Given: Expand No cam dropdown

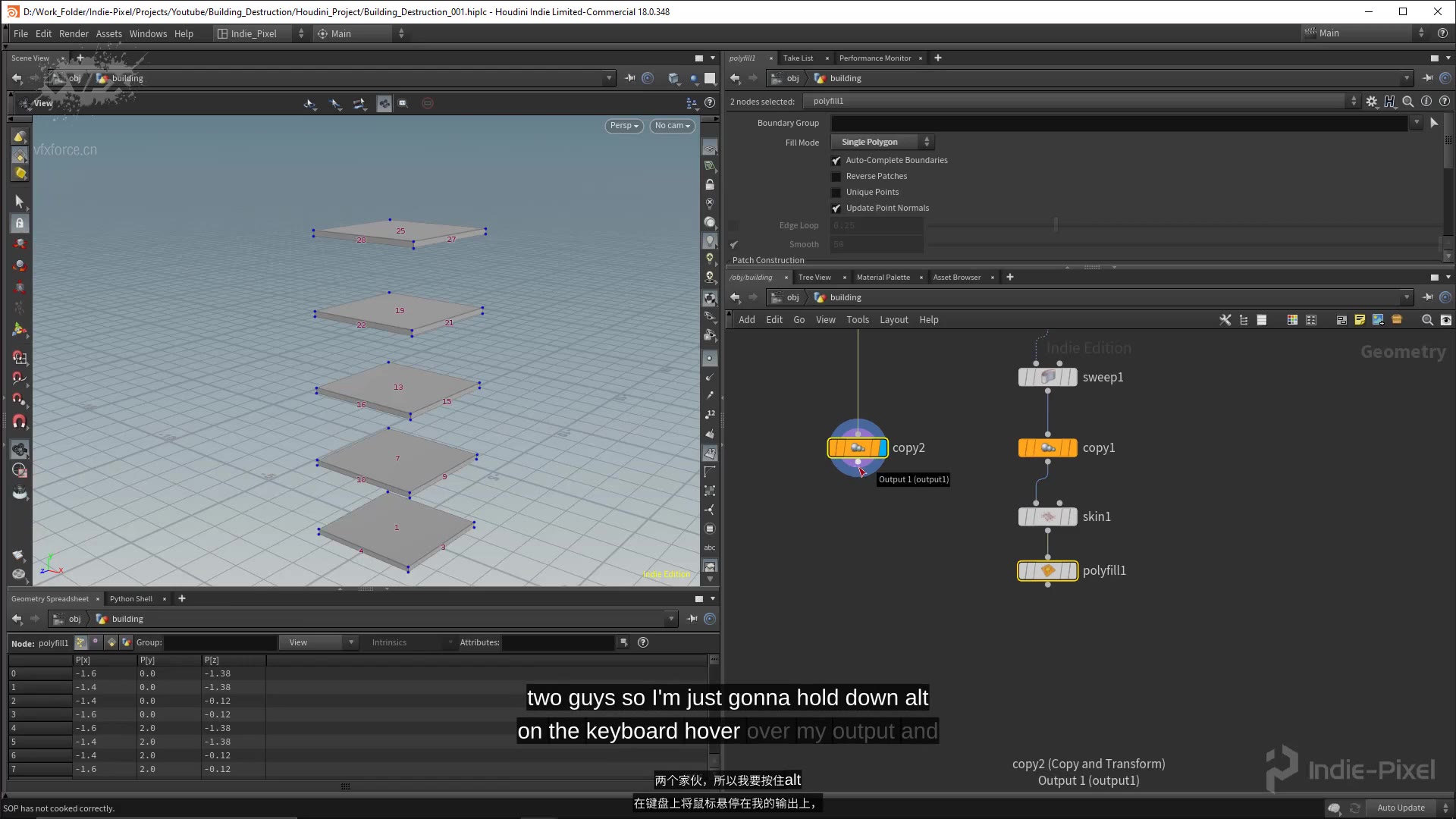Looking at the screenshot, I should point(670,125).
